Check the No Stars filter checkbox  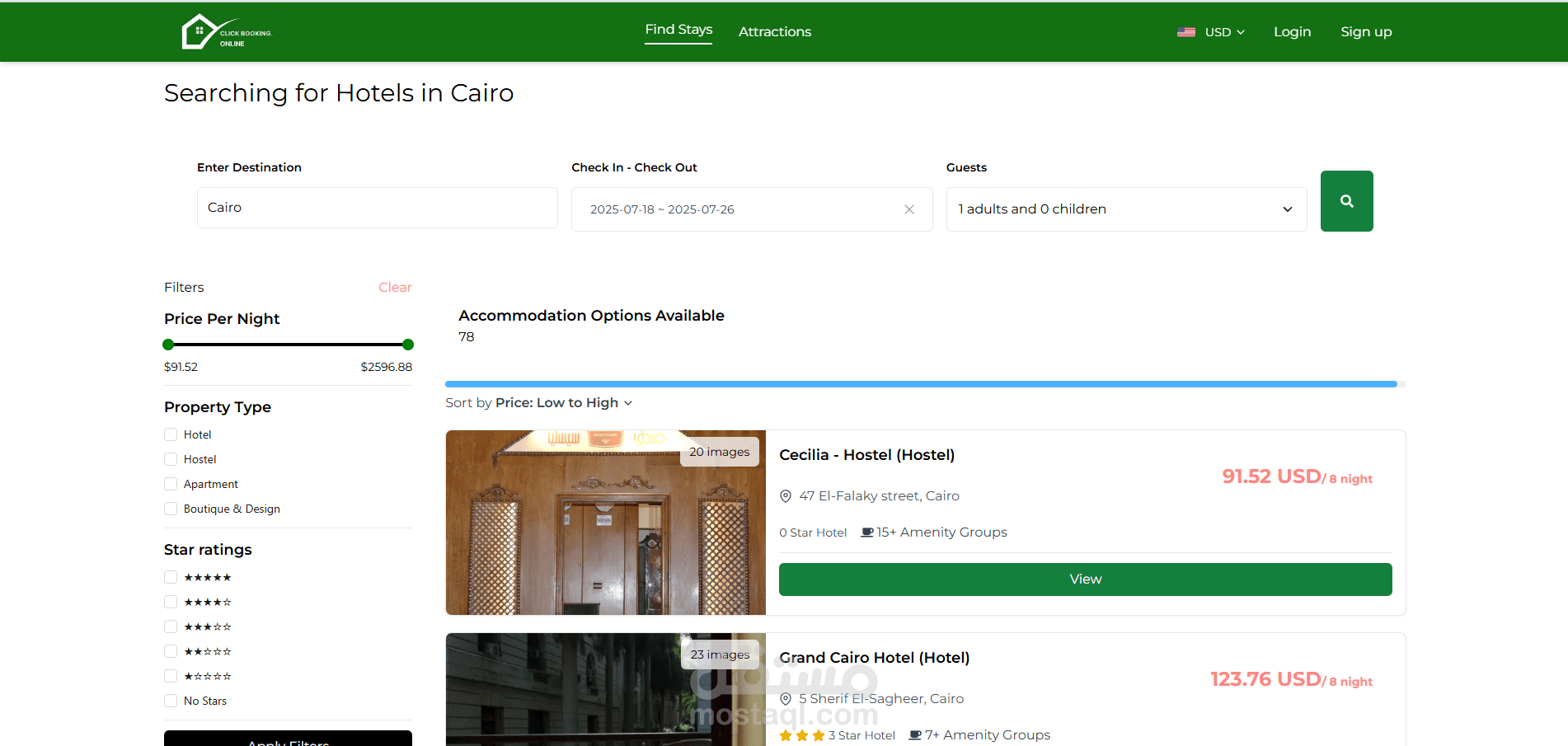171,701
